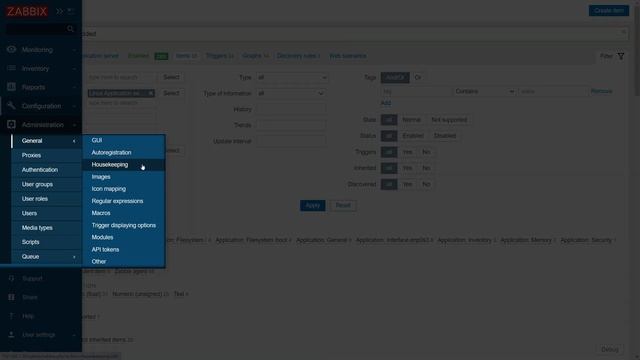Set Status filter to Enabled
640x360 pixels.
click(x=413, y=136)
